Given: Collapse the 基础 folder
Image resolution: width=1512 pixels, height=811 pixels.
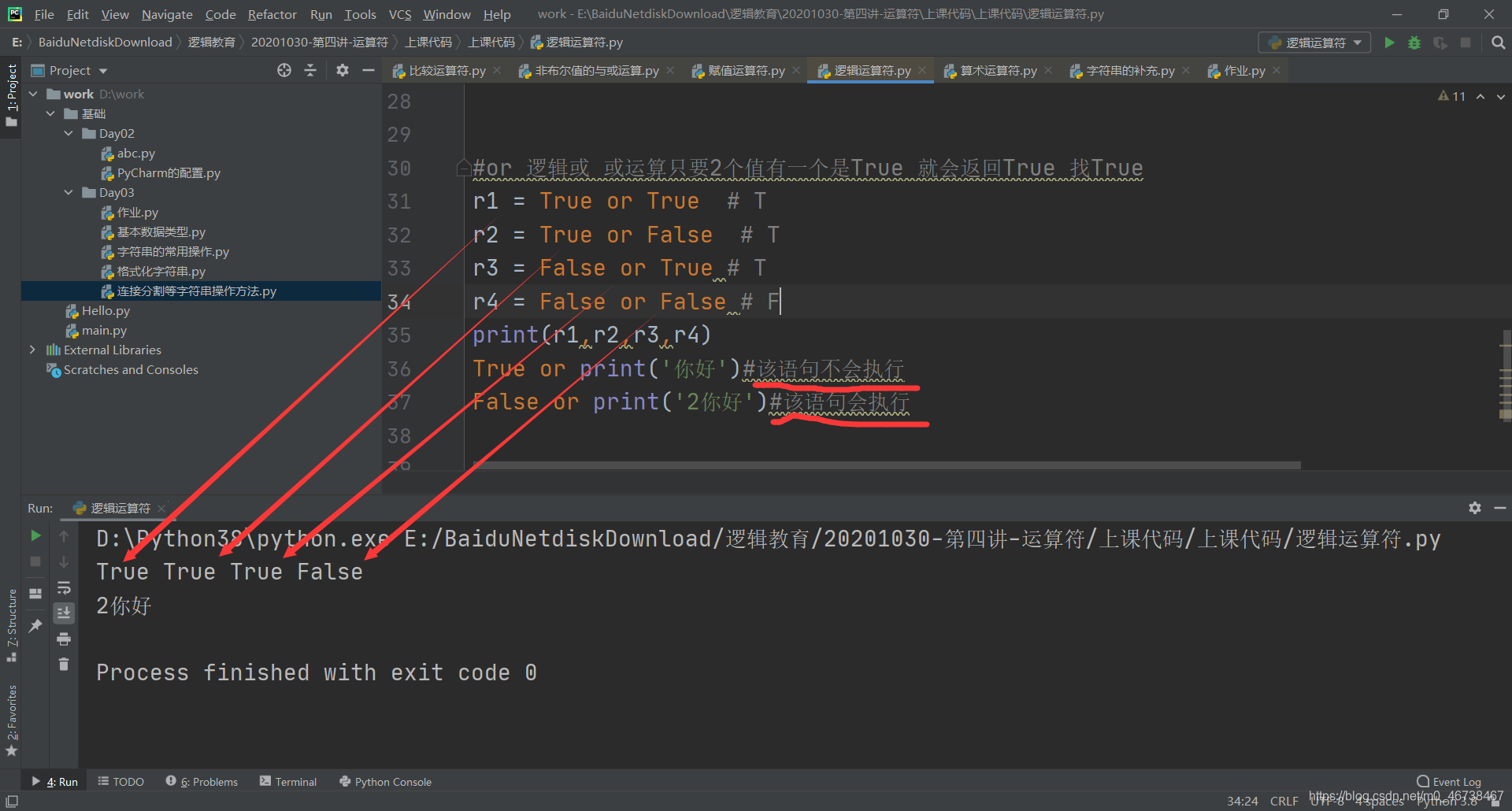Looking at the screenshot, I should click(50, 113).
